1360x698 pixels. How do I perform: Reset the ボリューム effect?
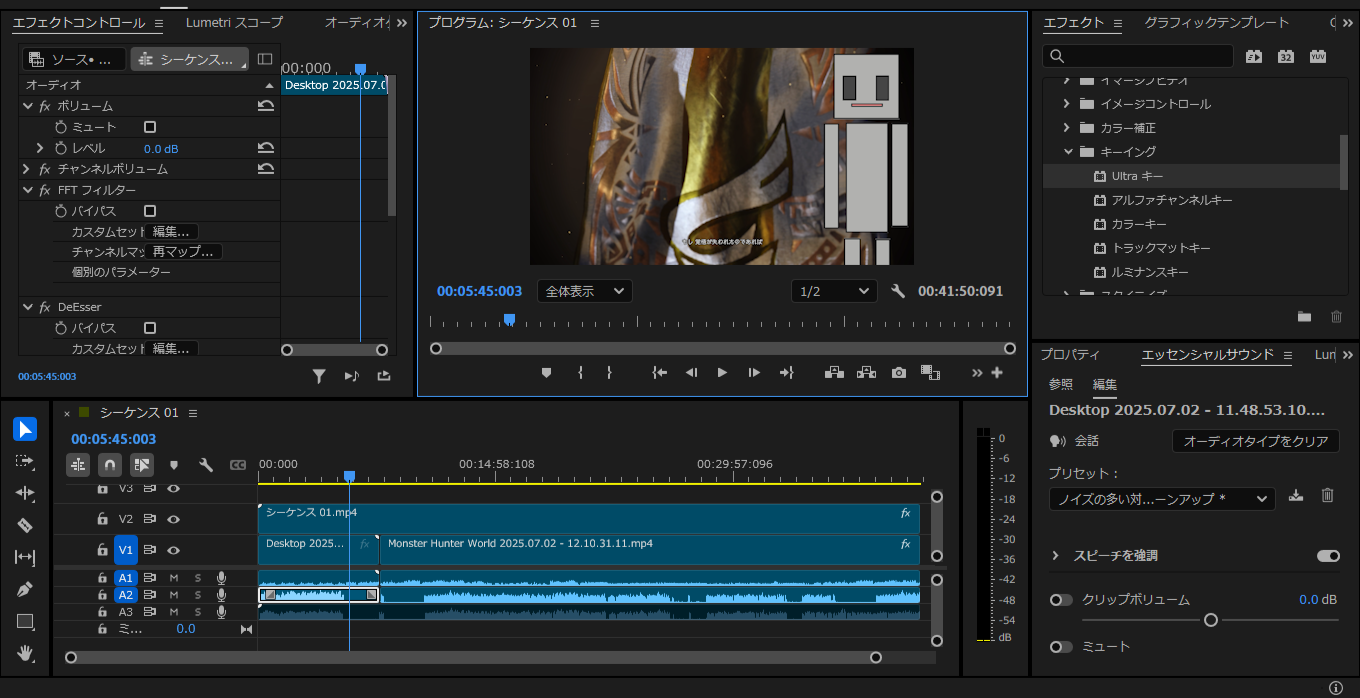click(266, 106)
